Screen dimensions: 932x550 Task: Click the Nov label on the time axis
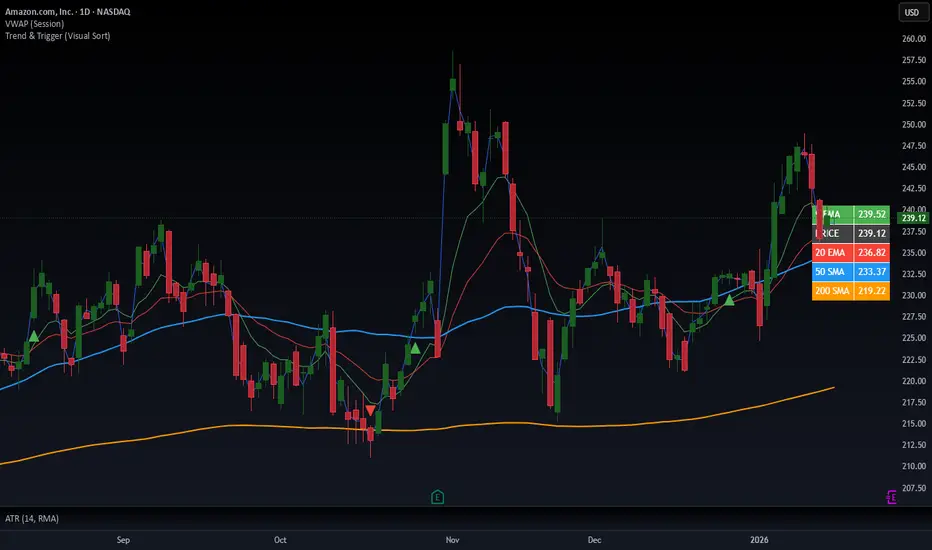coord(452,540)
